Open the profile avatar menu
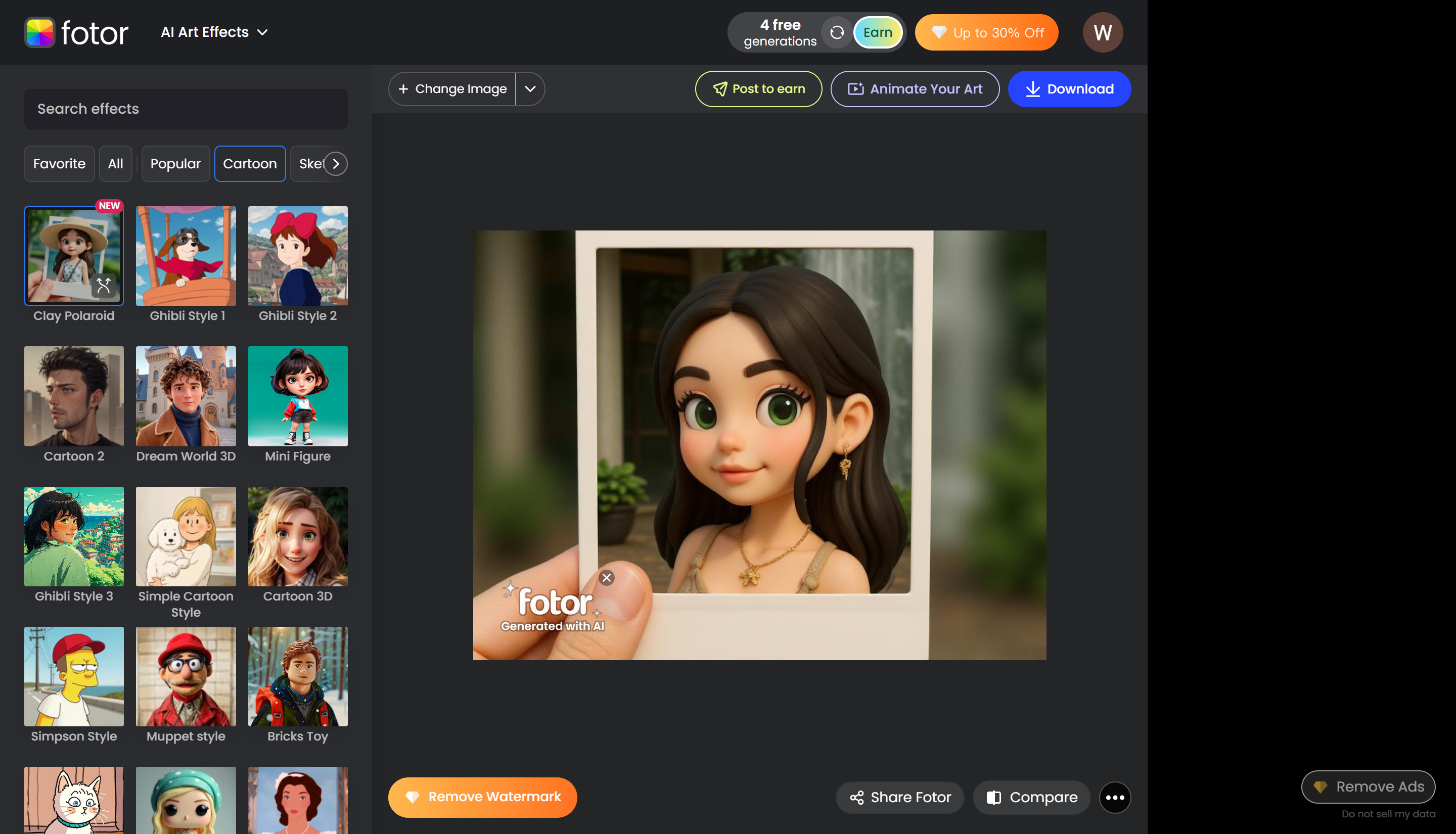 click(x=1102, y=32)
